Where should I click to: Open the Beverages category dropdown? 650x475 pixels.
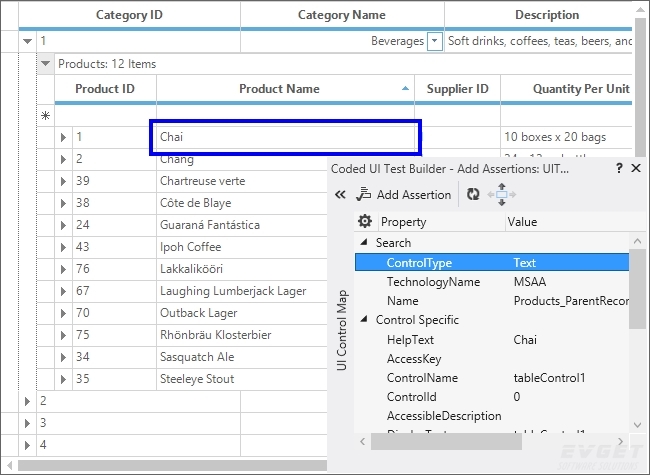[x=434, y=41]
